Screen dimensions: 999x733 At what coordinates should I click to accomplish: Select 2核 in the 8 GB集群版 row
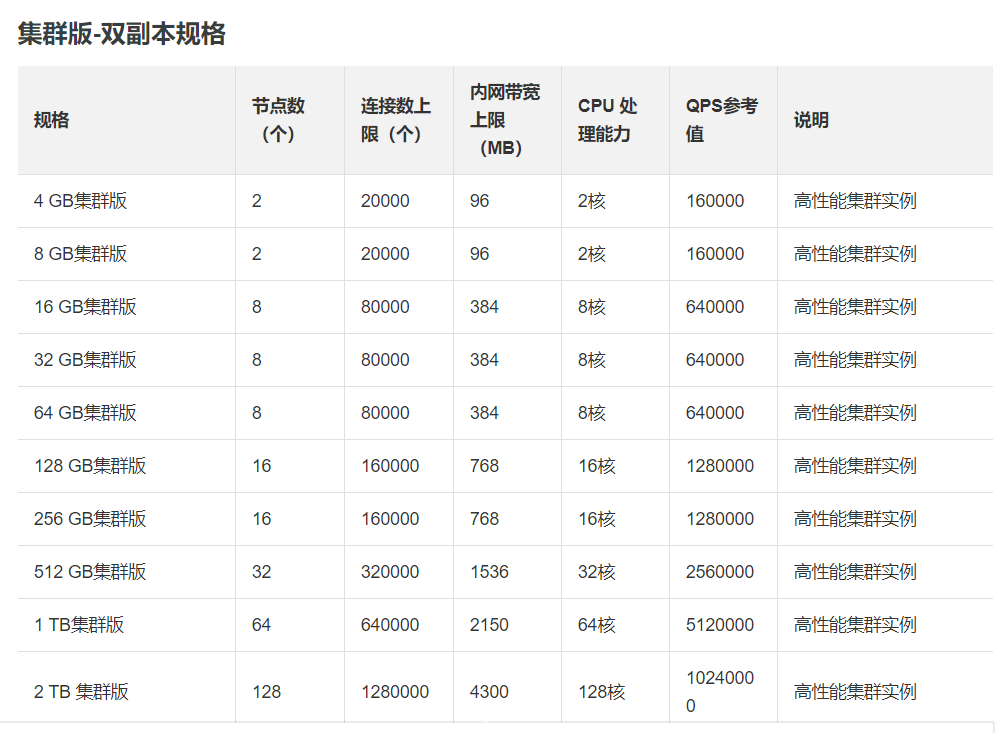[592, 254]
